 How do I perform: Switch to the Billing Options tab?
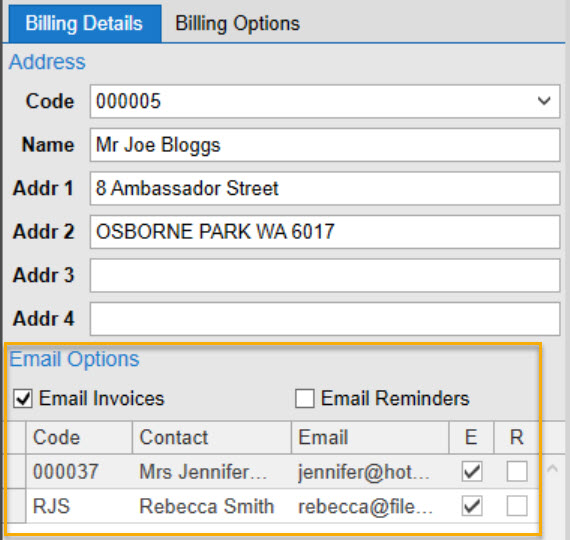coord(237,24)
